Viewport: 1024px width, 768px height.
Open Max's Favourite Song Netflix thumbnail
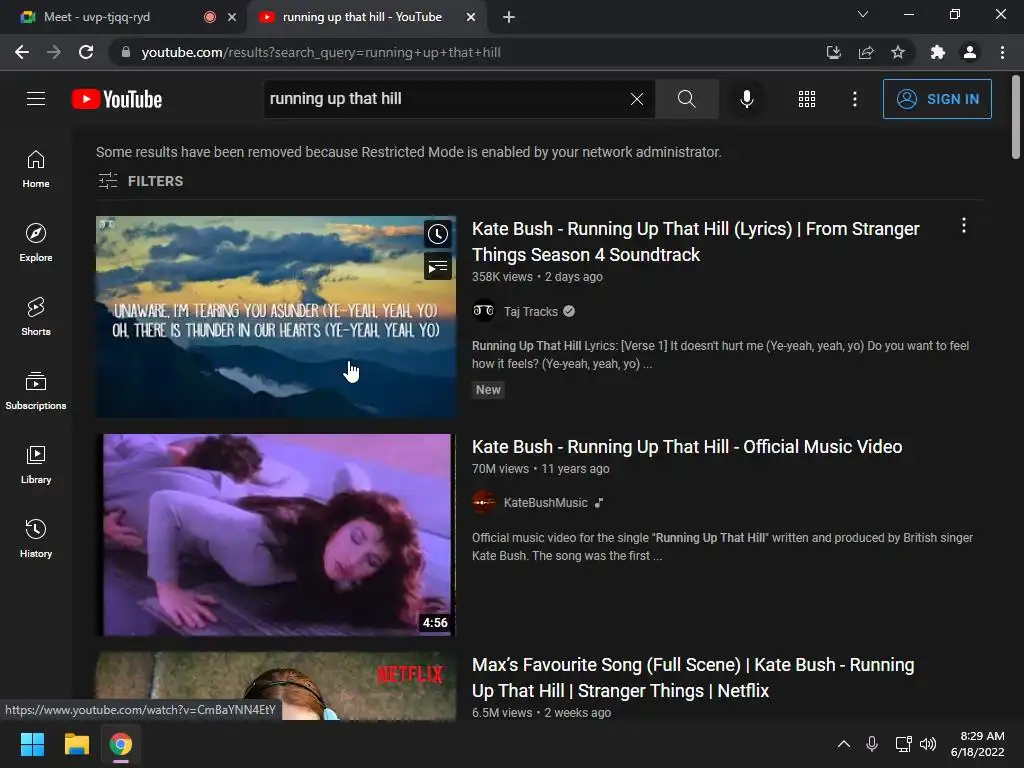pyautogui.click(x=276, y=686)
